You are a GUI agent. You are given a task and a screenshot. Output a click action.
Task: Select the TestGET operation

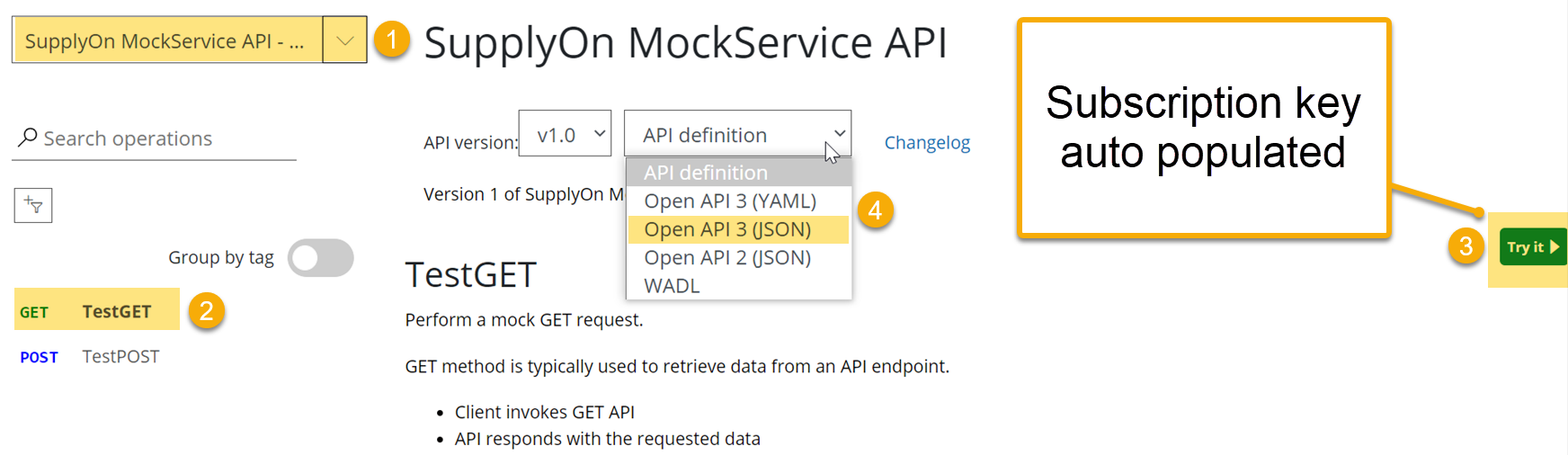116,311
